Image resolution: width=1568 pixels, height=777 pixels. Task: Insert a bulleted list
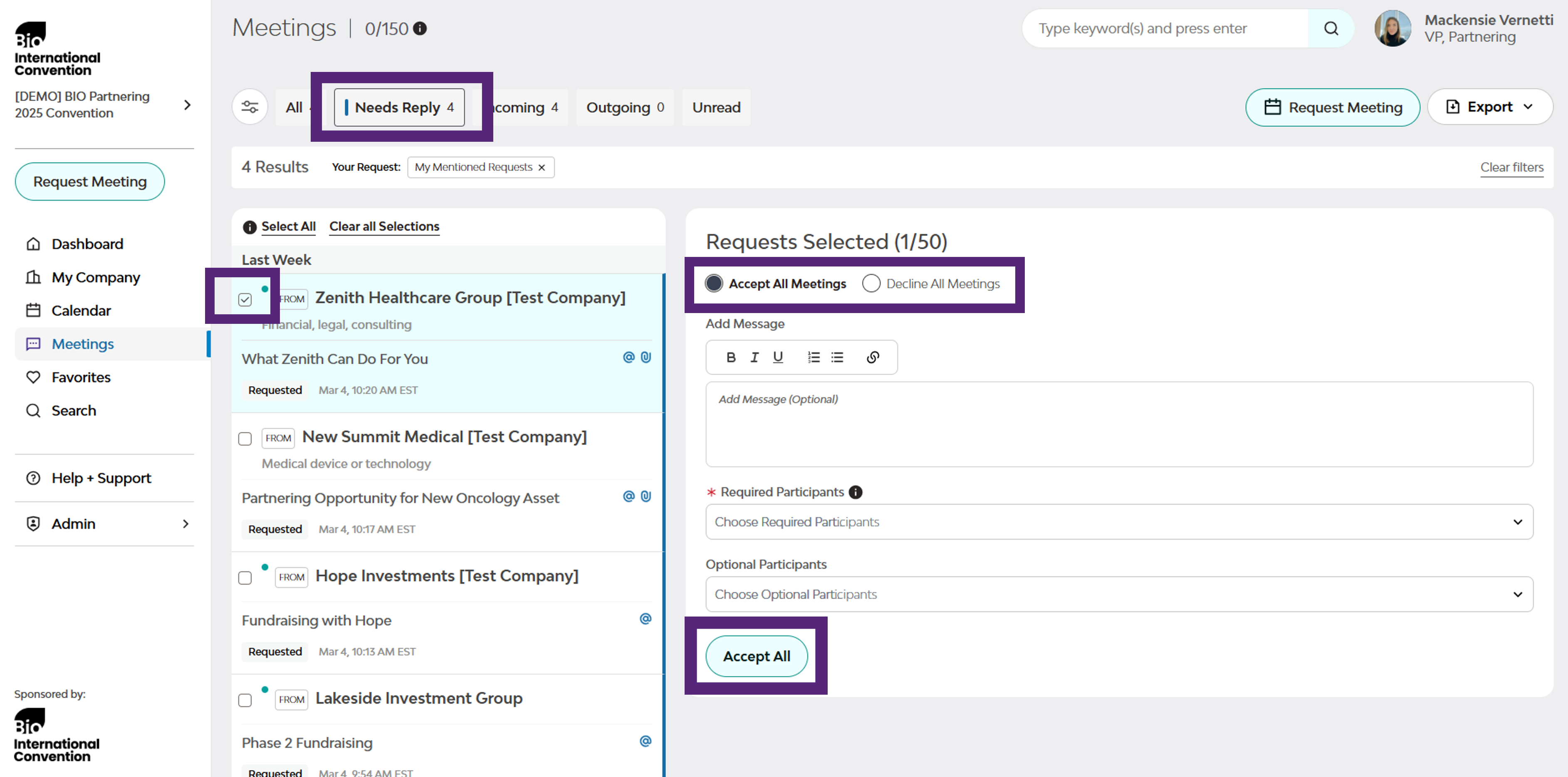tap(837, 357)
